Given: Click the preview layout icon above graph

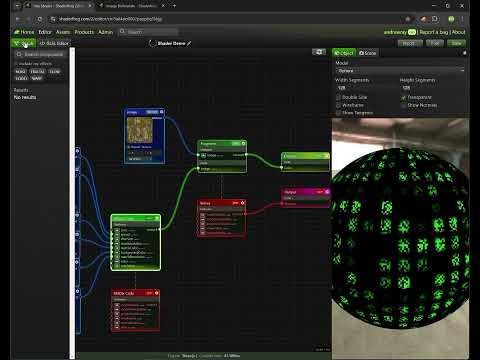Looking at the screenshot, I should pyautogui.click(x=319, y=52).
